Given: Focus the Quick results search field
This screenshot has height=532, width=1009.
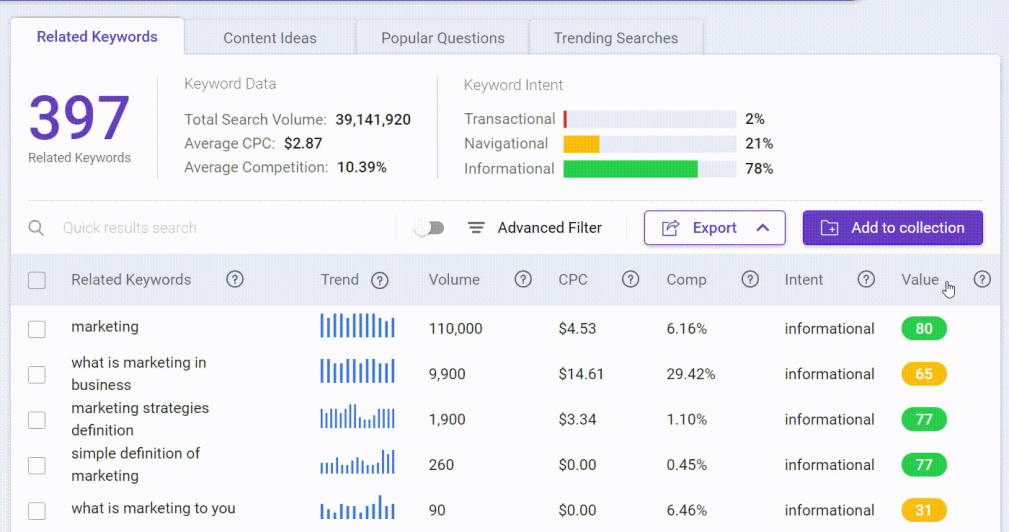Looking at the screenshot, I should click(225, 228).
